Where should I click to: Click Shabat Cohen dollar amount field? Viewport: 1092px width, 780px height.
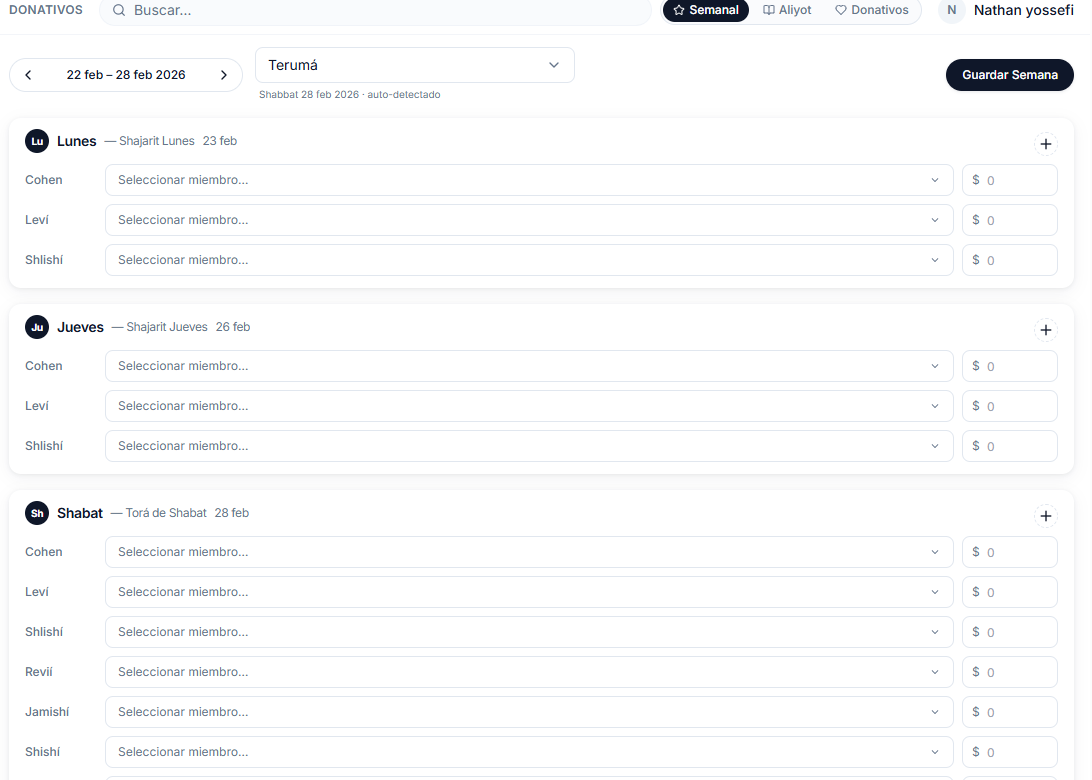coord(1016,552)
